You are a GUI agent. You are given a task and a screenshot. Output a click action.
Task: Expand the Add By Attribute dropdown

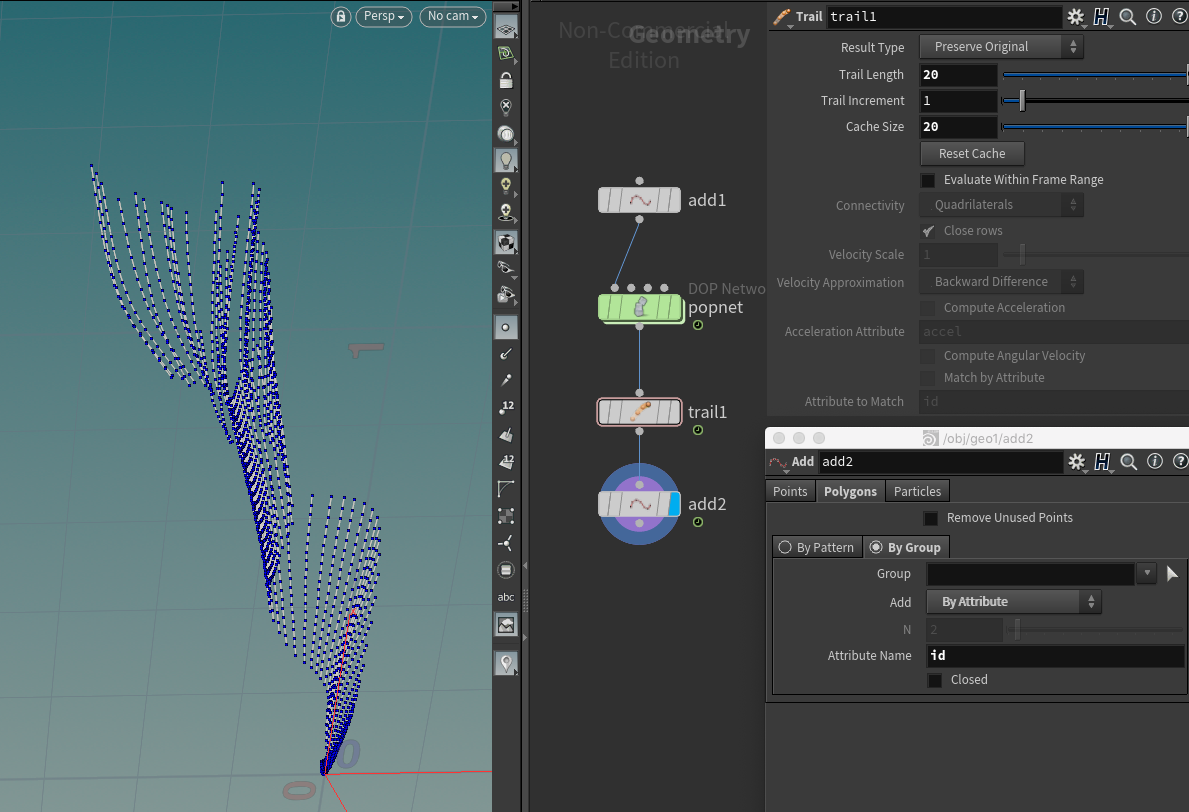pos(1014,602)
